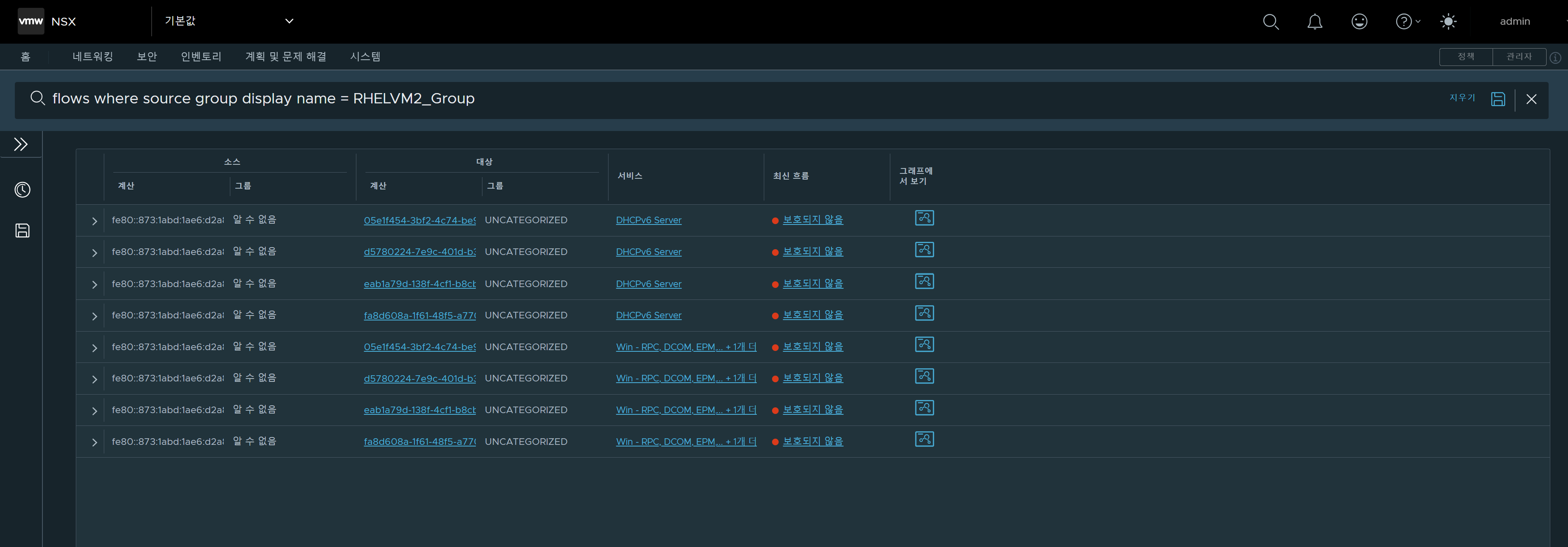
Task: Open Win - RPC service link for 05e1f454
Action: coord(686,347)
